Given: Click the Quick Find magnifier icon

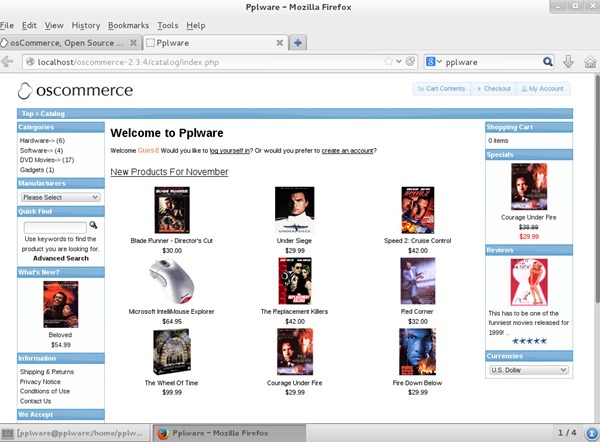Looking at the screenshot, I should [93, 225].
